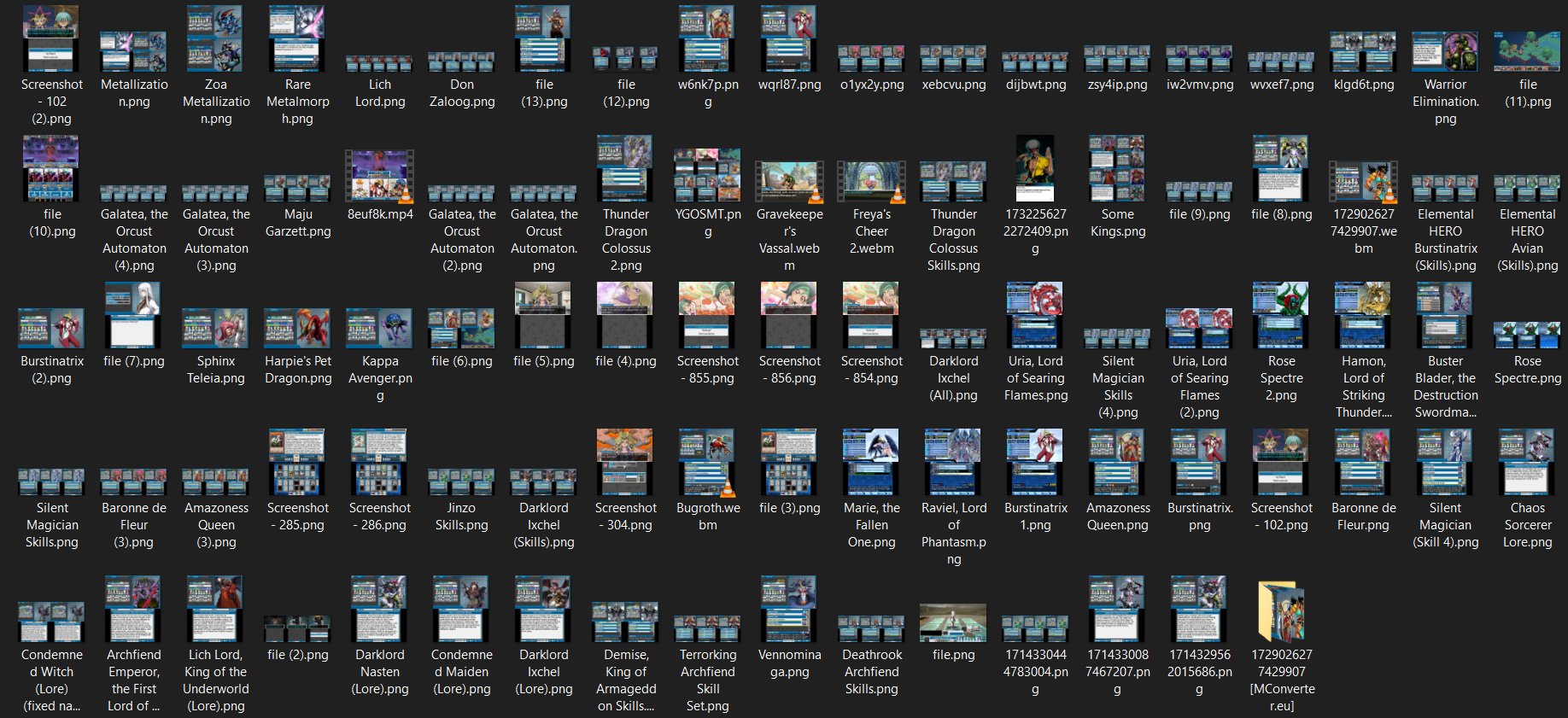Open the 1729026277429907 [MConverter.eu] folder
The image size is (1568, 718).
[x=1281, y=610]
